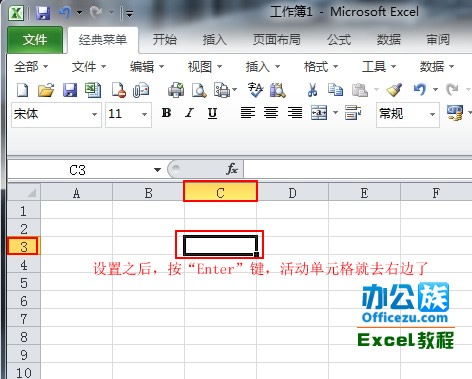Open the 数据 classic menu
This screenshot has height=379, width=472.
[x=436, y=67]
